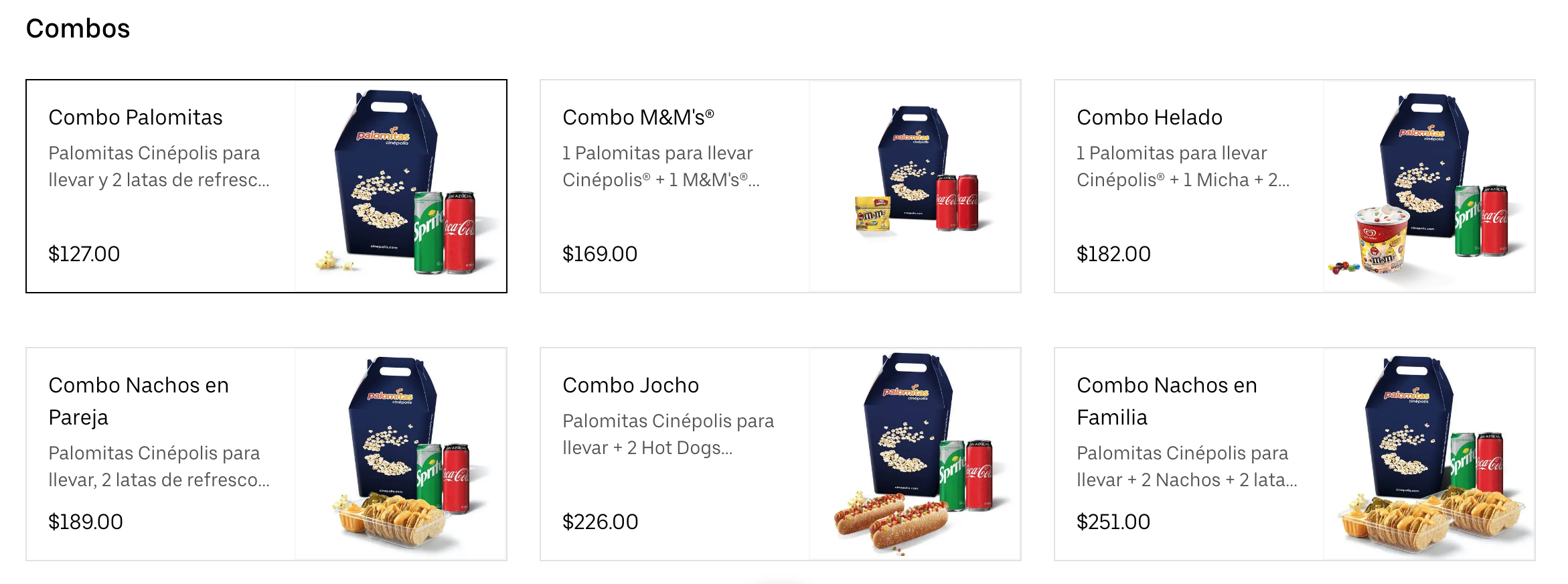Open the Combo Jocho hot dogs picture
The image size is (1568, 584).
coord(915,454)
